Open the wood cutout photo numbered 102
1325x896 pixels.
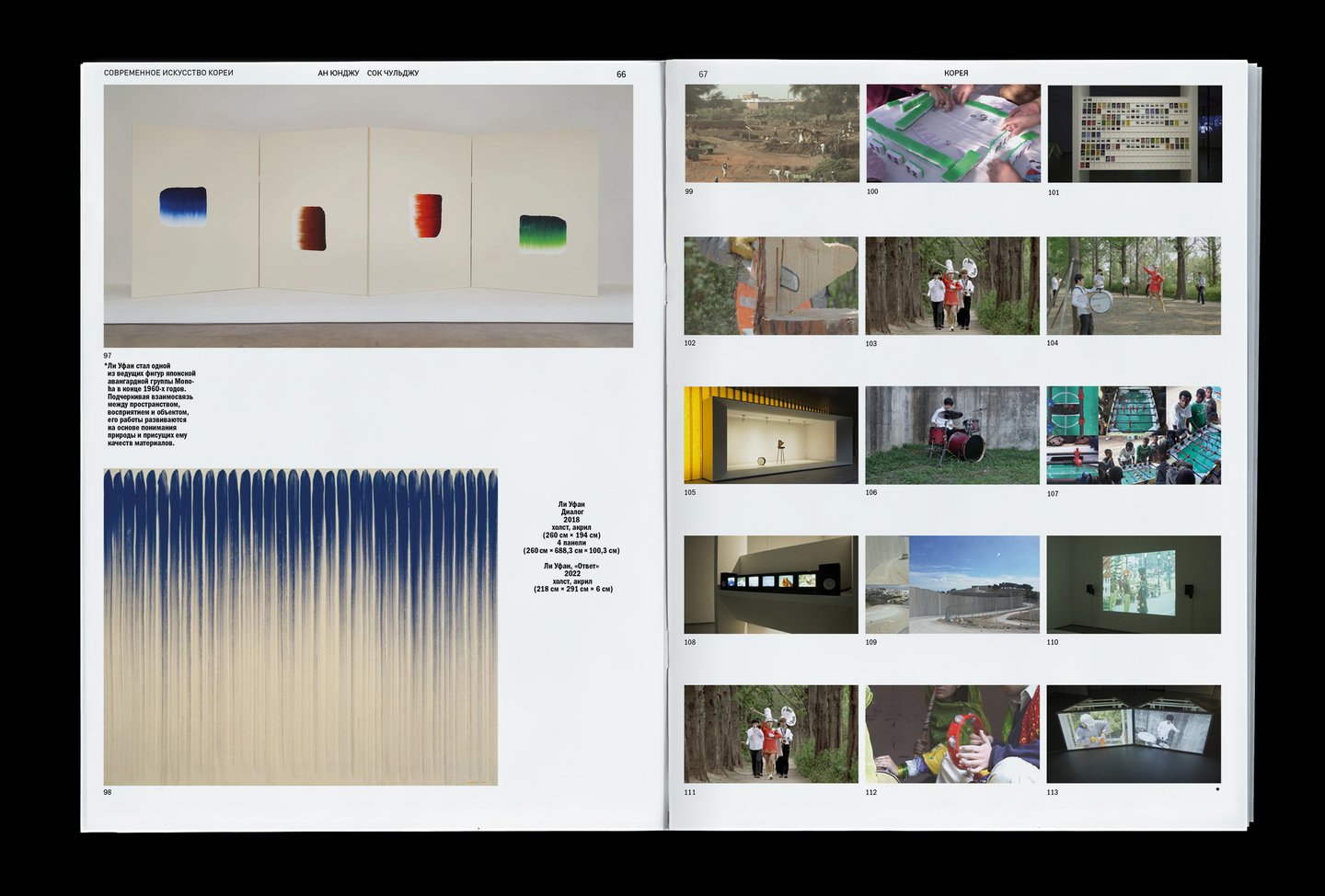tap(771, 286)
